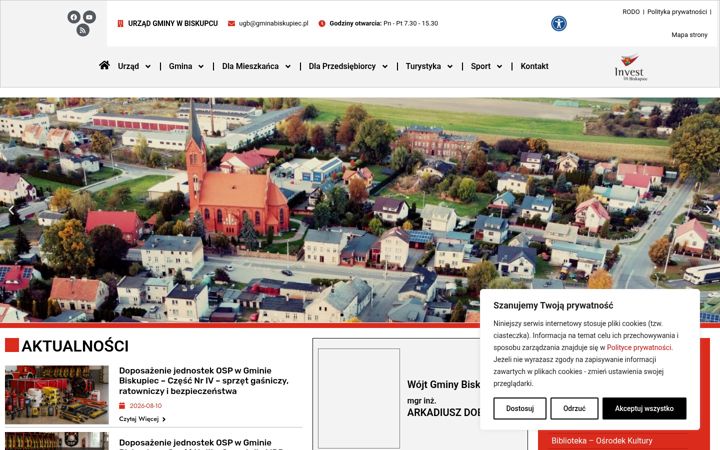Viewport: 720px width, 450px height.
Task: Expand the Turystyka menu chevron
Action: click(x=450, y=67)
